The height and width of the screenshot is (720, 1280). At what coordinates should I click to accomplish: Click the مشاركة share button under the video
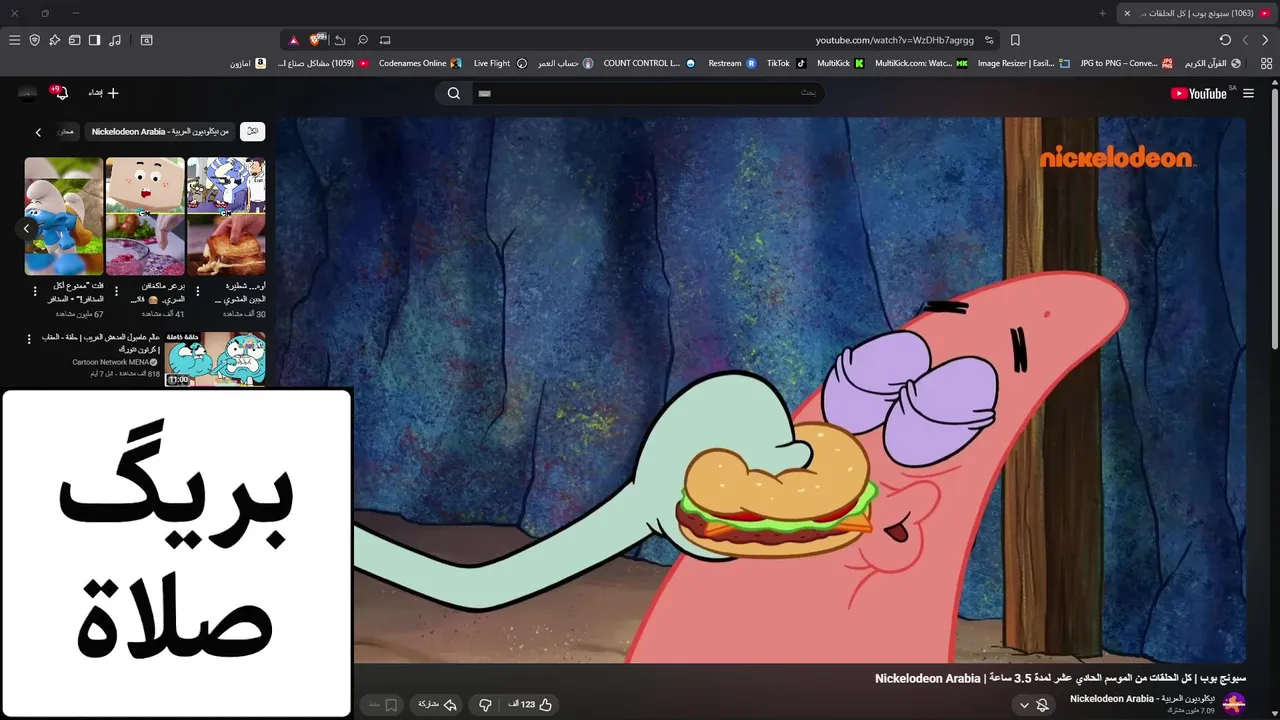tap(436, 704)
